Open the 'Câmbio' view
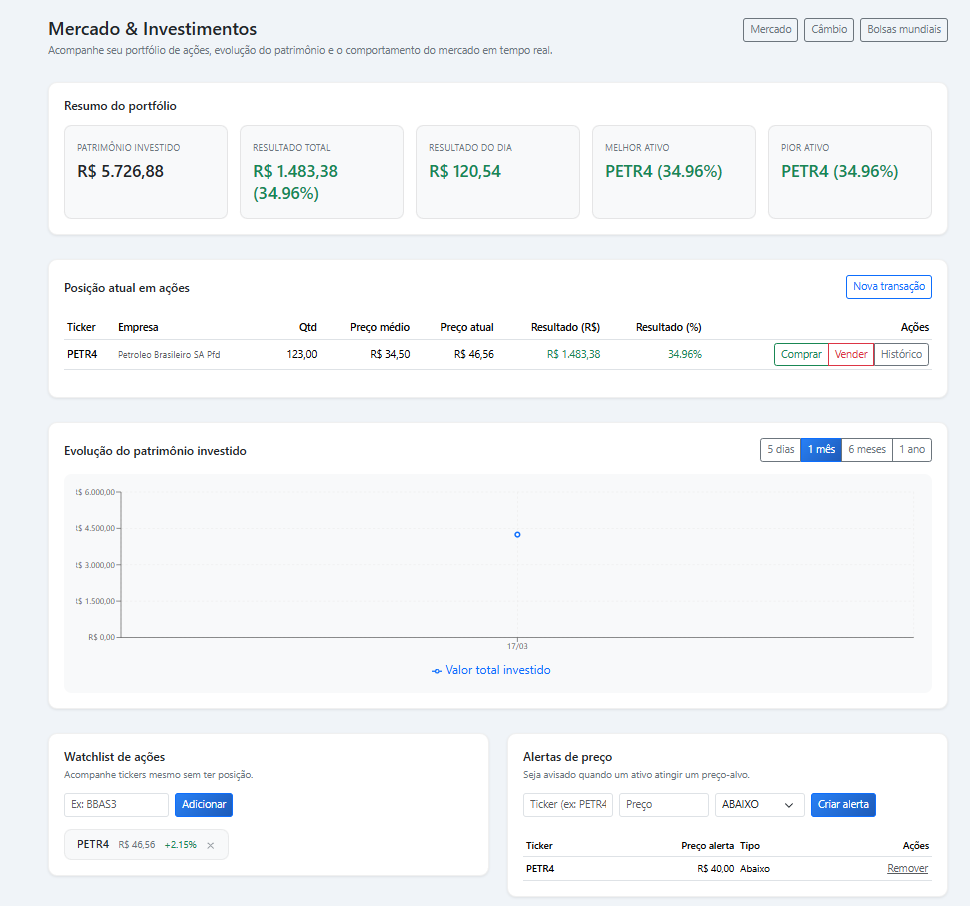970x906 pixels. (828, 29)
